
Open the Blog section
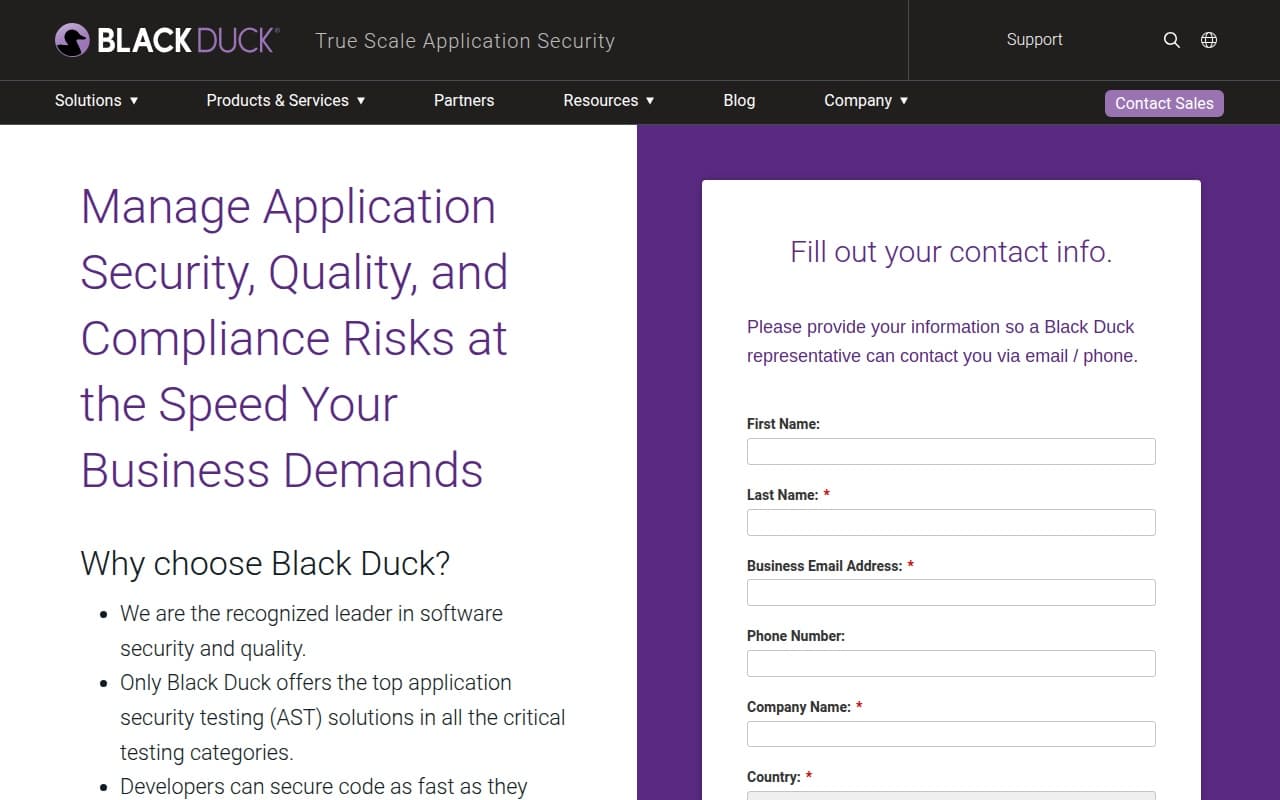739,101
